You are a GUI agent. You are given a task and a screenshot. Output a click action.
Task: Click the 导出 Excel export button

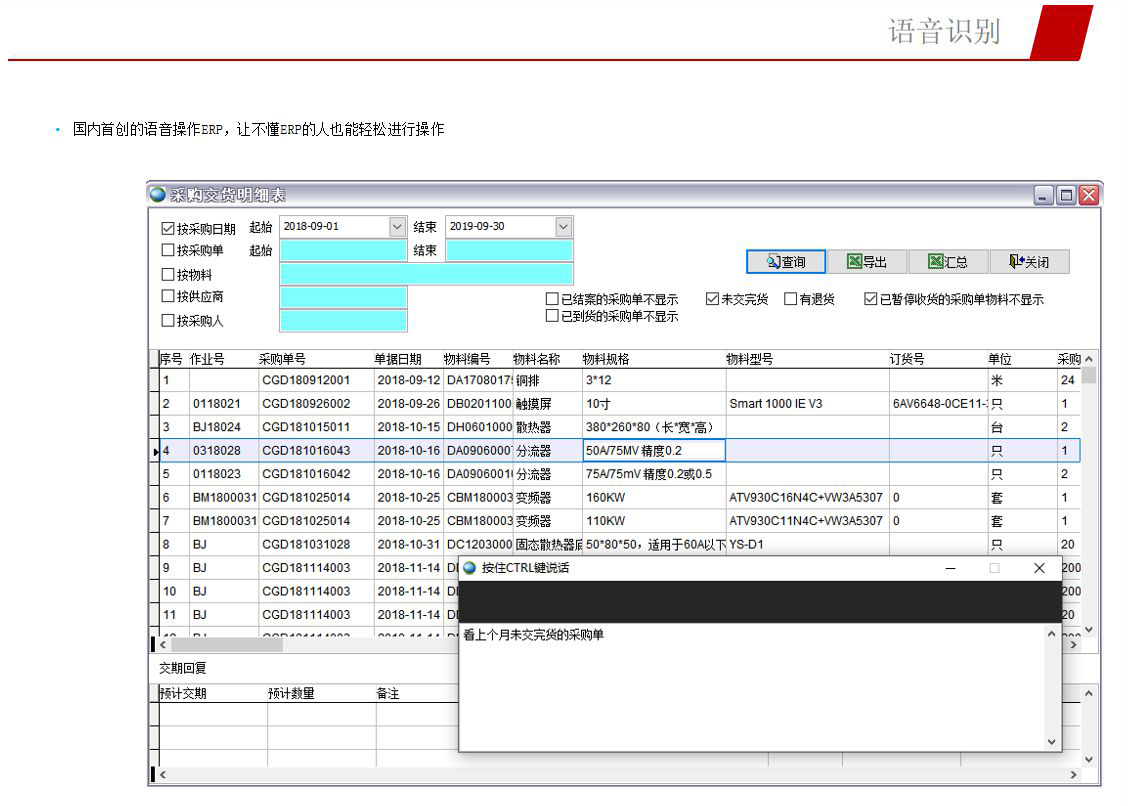coord(866,262)
